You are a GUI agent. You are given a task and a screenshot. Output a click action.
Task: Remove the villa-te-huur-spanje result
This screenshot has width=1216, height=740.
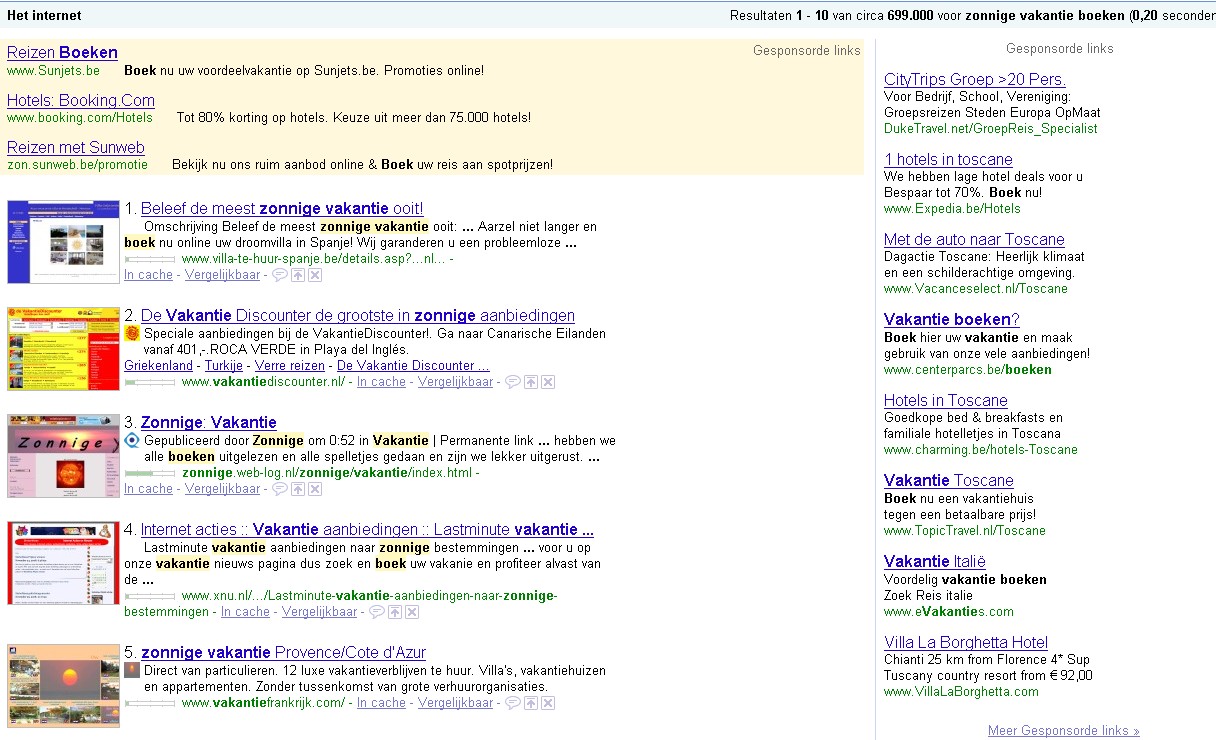[315, 275]
